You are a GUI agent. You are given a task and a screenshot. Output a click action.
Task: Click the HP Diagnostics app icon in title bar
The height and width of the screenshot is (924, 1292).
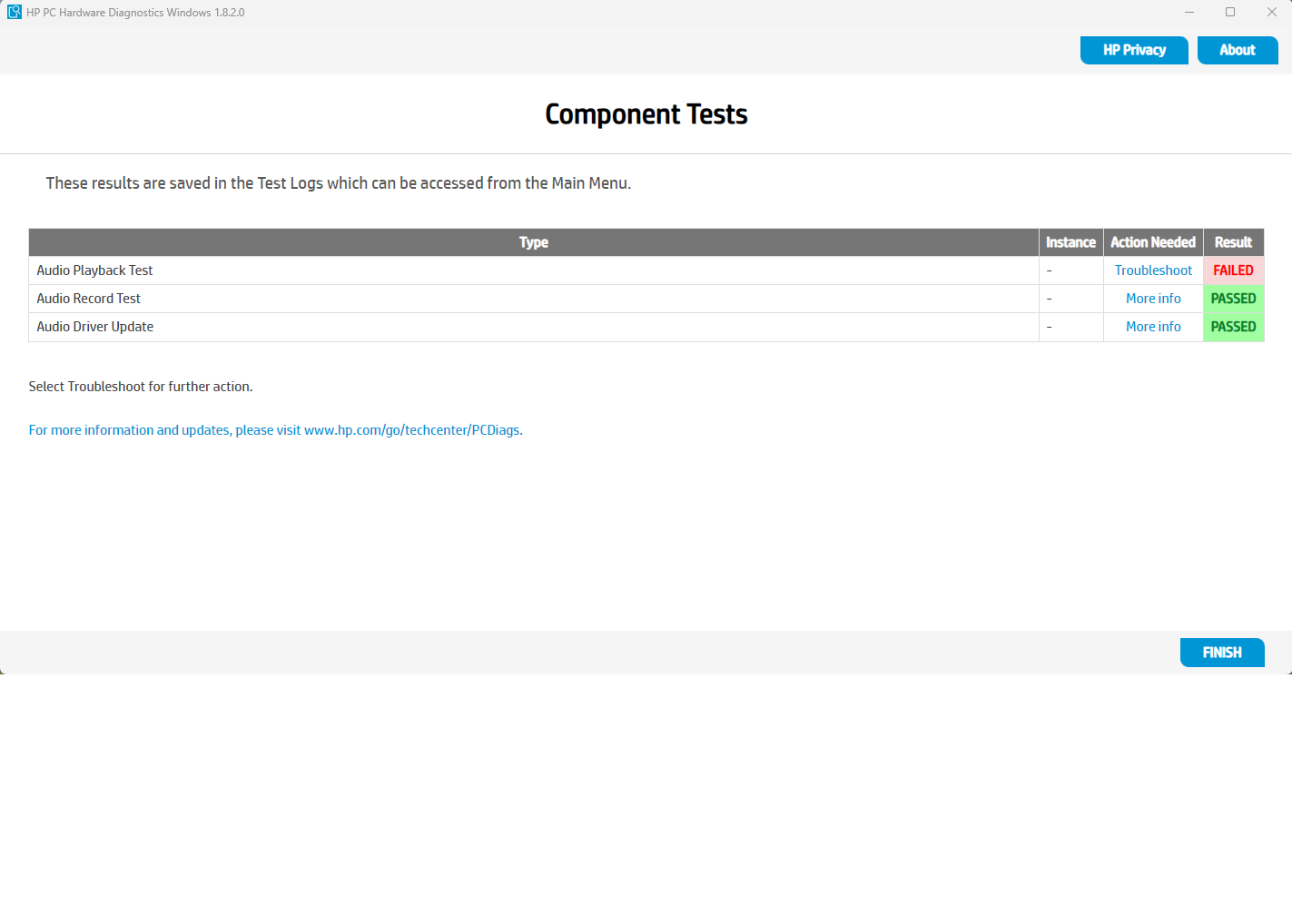point(14,13)
